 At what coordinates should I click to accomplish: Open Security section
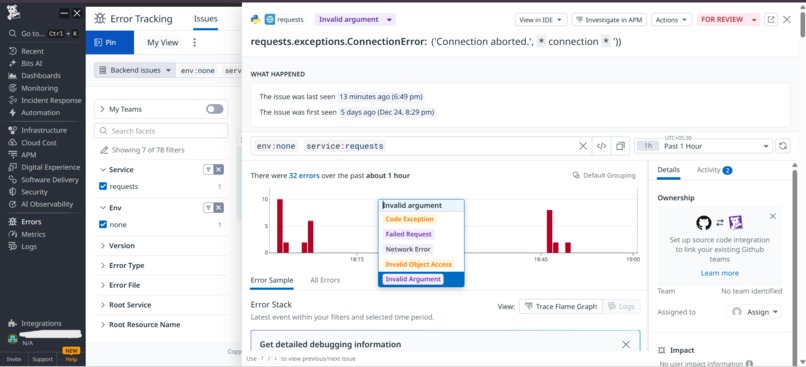pyautogui.click(x=34, y=192)
